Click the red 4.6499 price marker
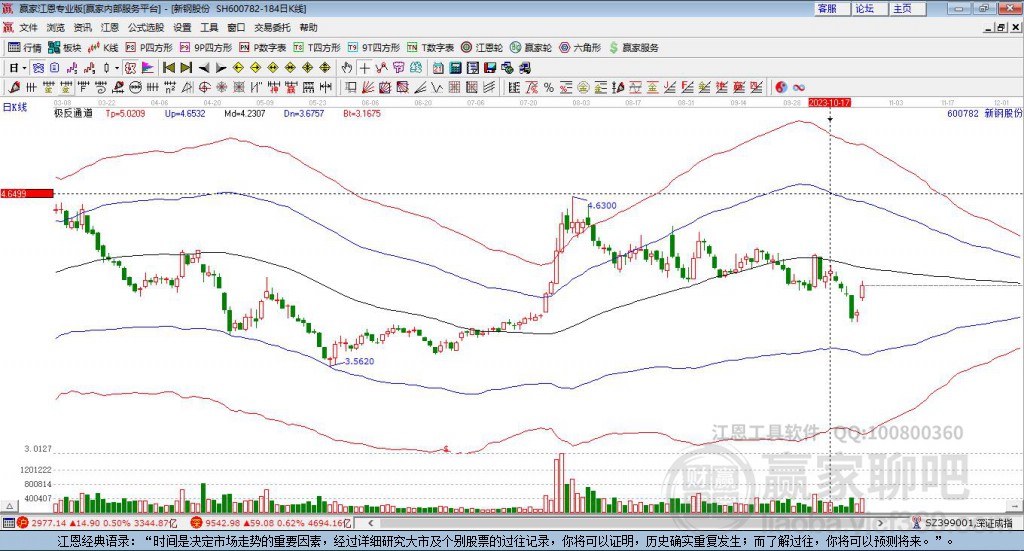 pyautogui.click(x=27, y=194)
